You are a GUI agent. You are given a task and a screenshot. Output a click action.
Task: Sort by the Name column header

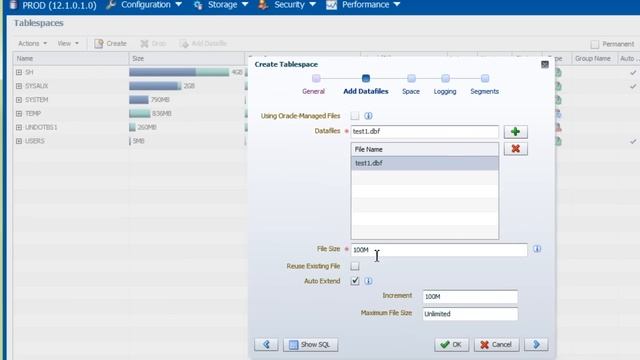tap(71, 59)
